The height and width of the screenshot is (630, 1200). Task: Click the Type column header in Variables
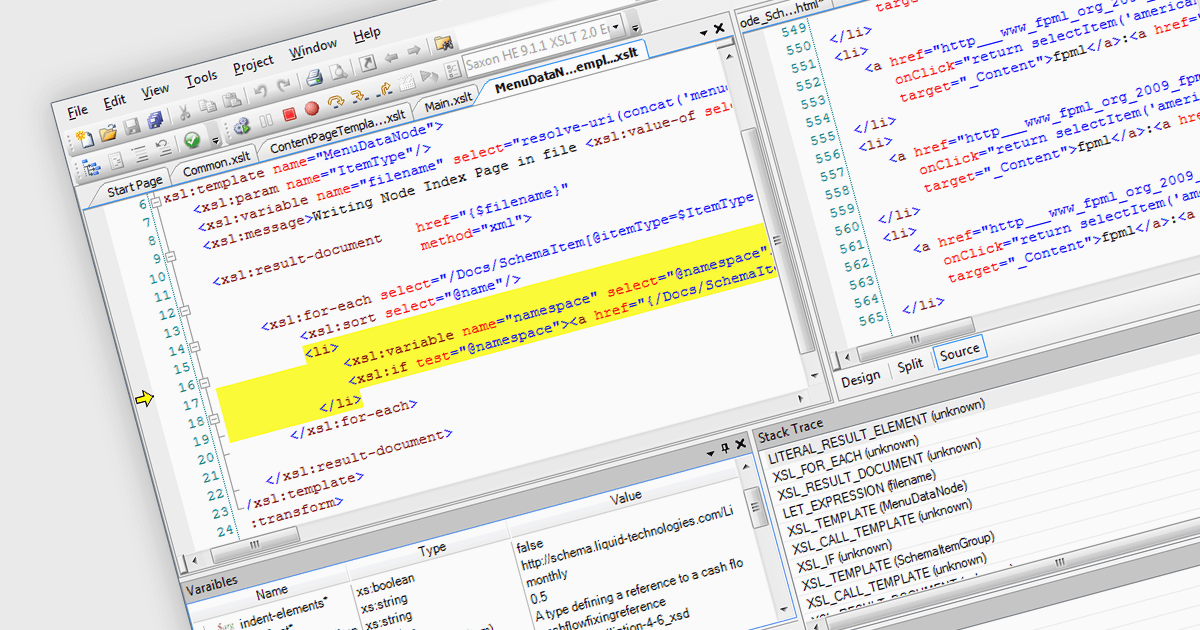(x=431, y=549)
